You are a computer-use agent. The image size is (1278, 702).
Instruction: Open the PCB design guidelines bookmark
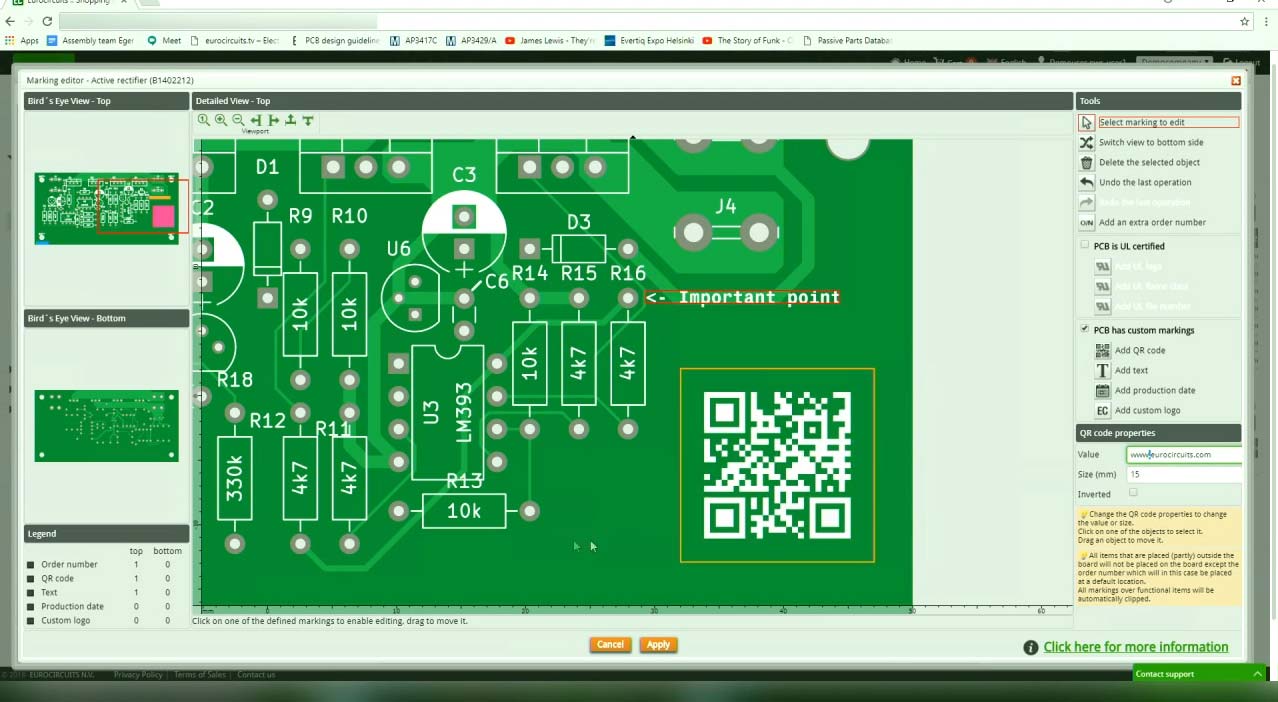(336, 41)
